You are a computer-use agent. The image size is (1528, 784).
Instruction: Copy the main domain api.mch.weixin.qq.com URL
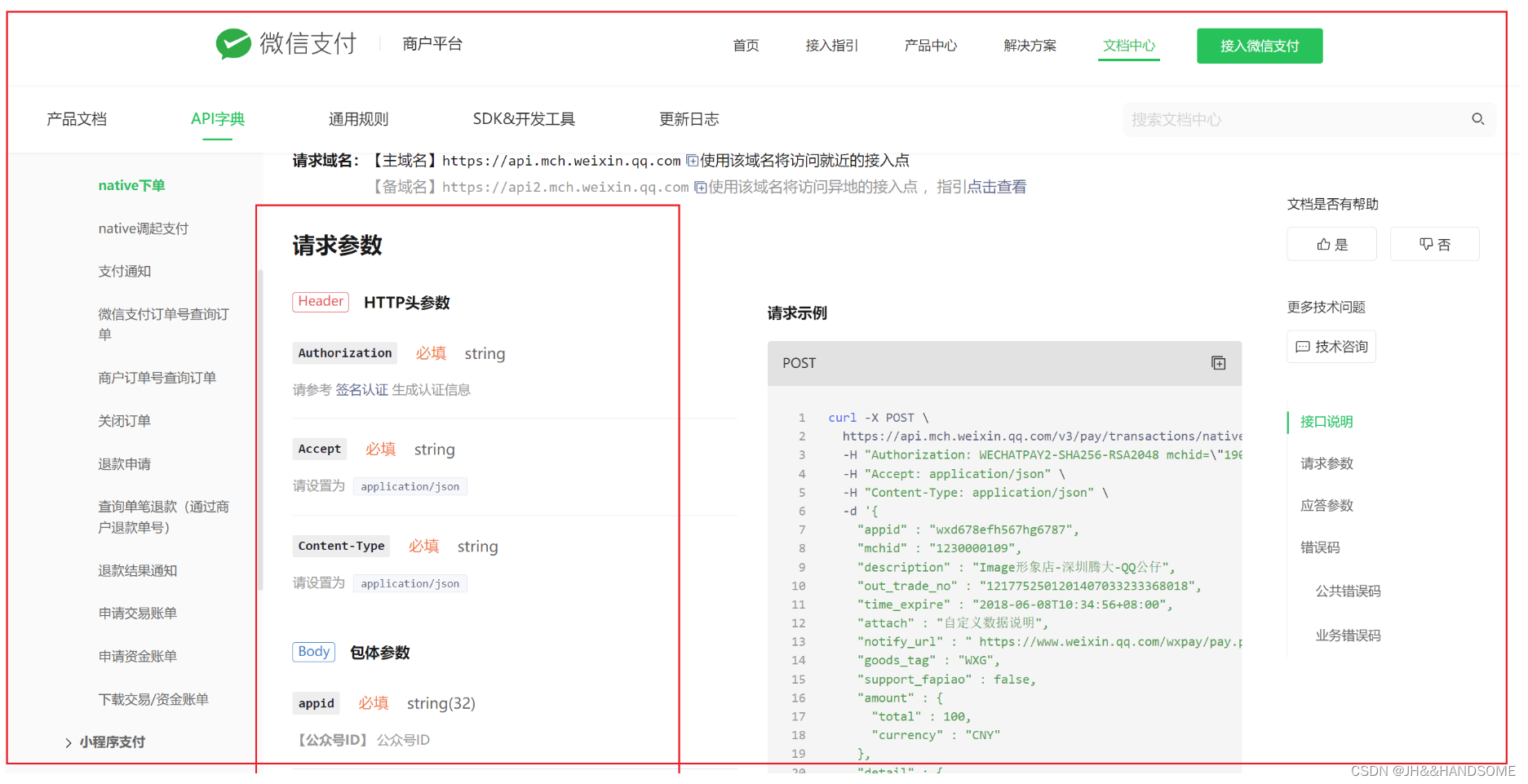692,161
